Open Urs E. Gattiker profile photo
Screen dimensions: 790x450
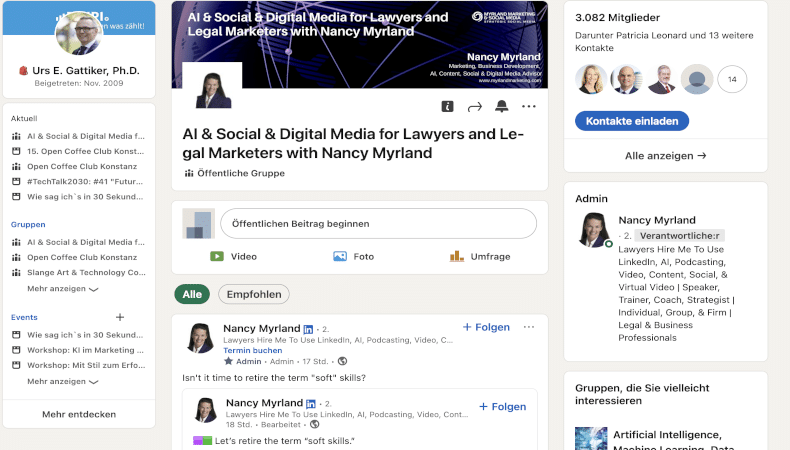tap(79, 33)
